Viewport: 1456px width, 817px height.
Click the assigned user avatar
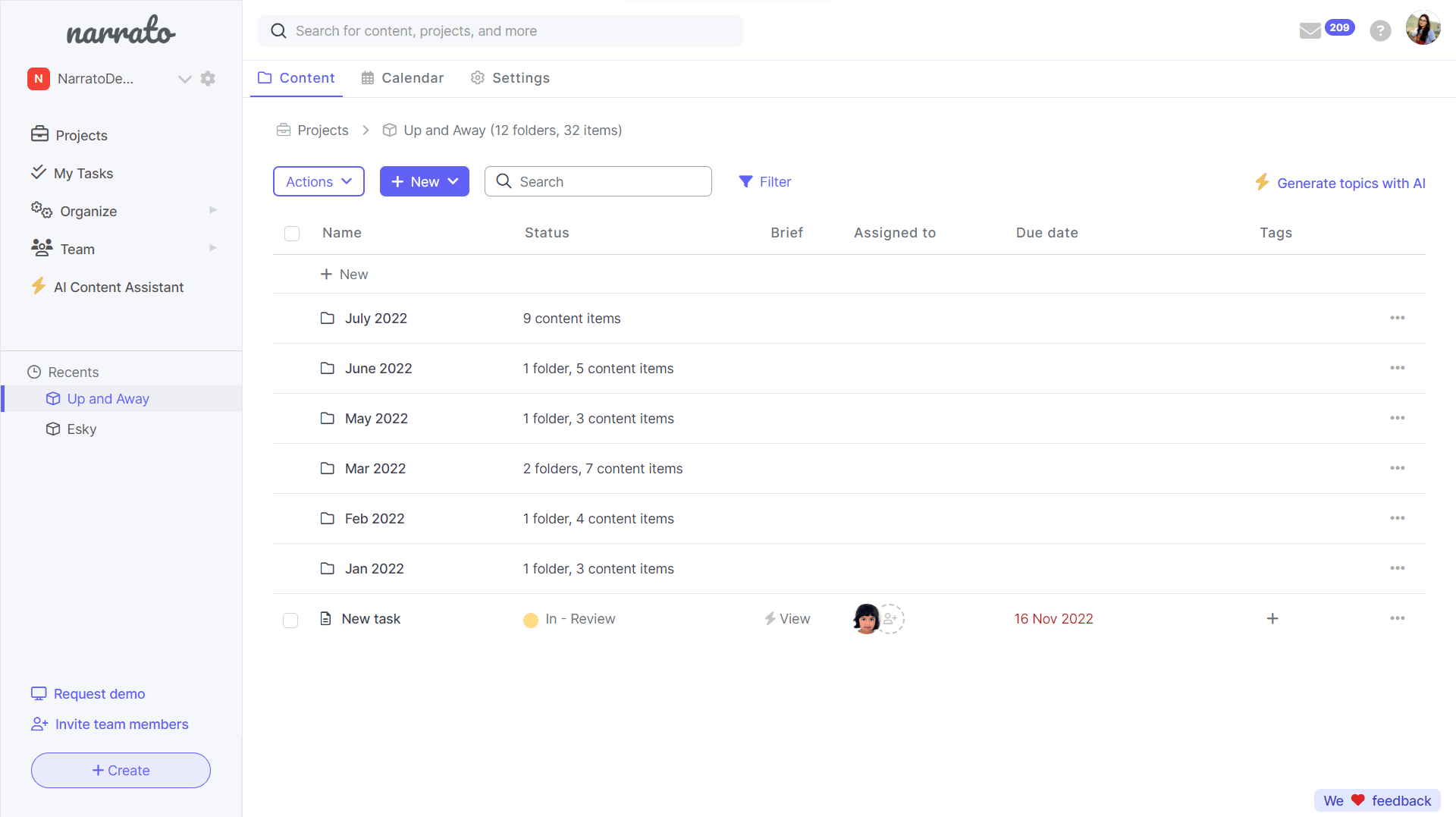[866, 619]
